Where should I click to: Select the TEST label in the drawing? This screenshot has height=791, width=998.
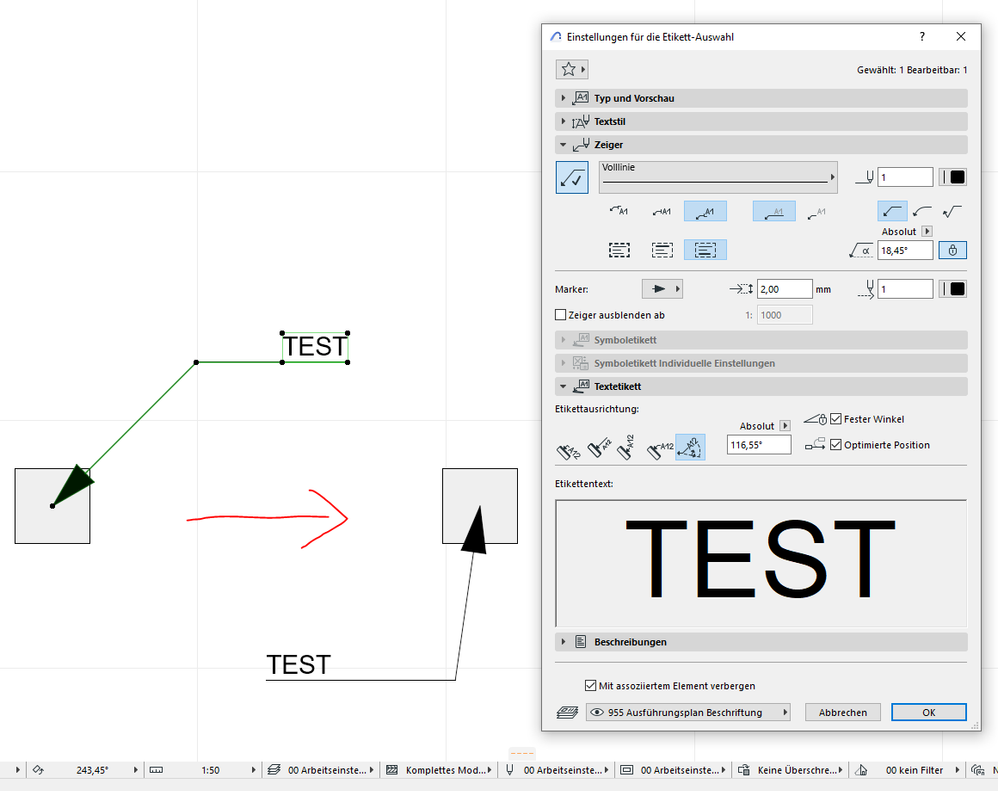[315, 347]
